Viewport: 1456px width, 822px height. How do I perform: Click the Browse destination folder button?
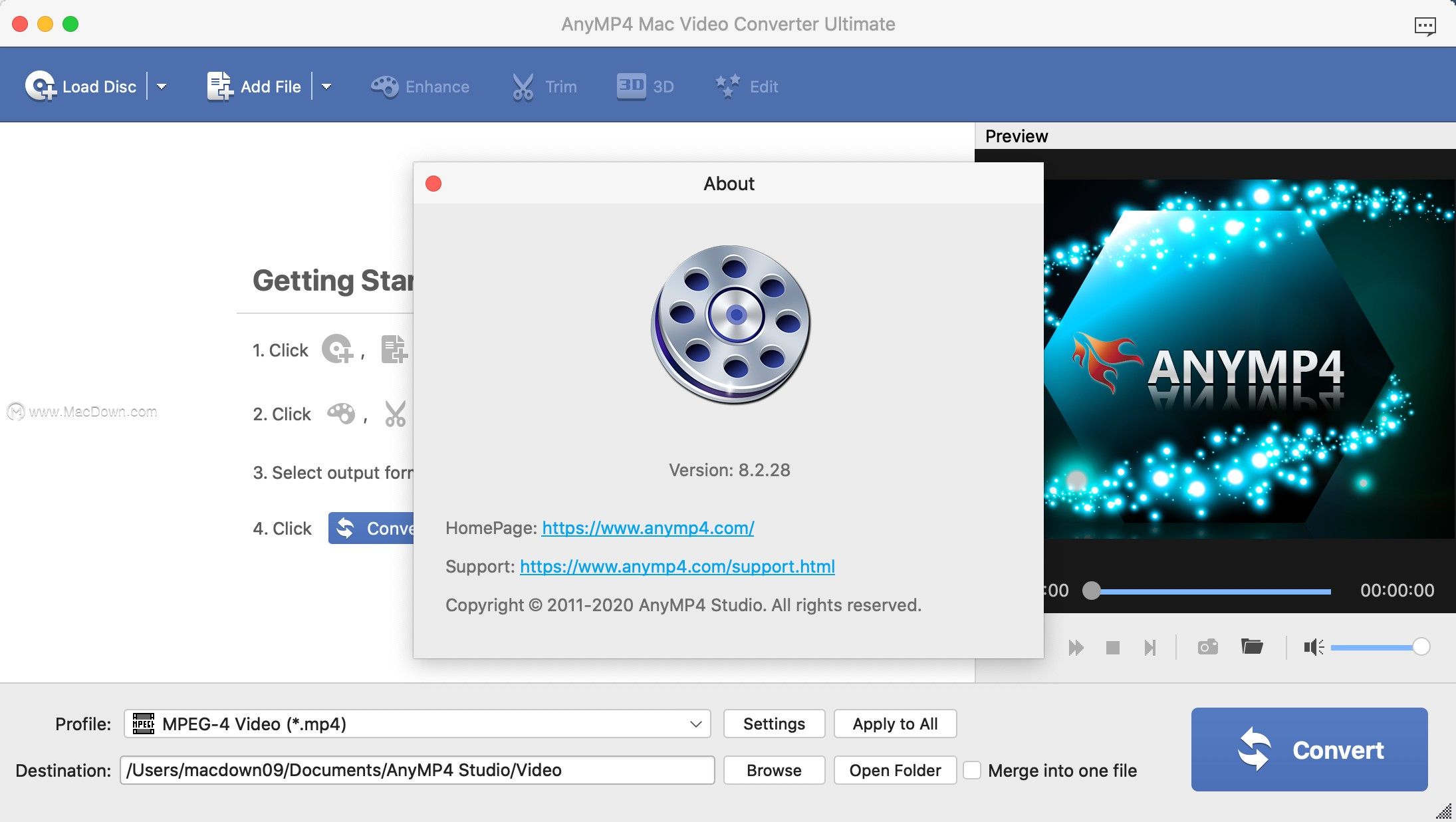[775, 769]
